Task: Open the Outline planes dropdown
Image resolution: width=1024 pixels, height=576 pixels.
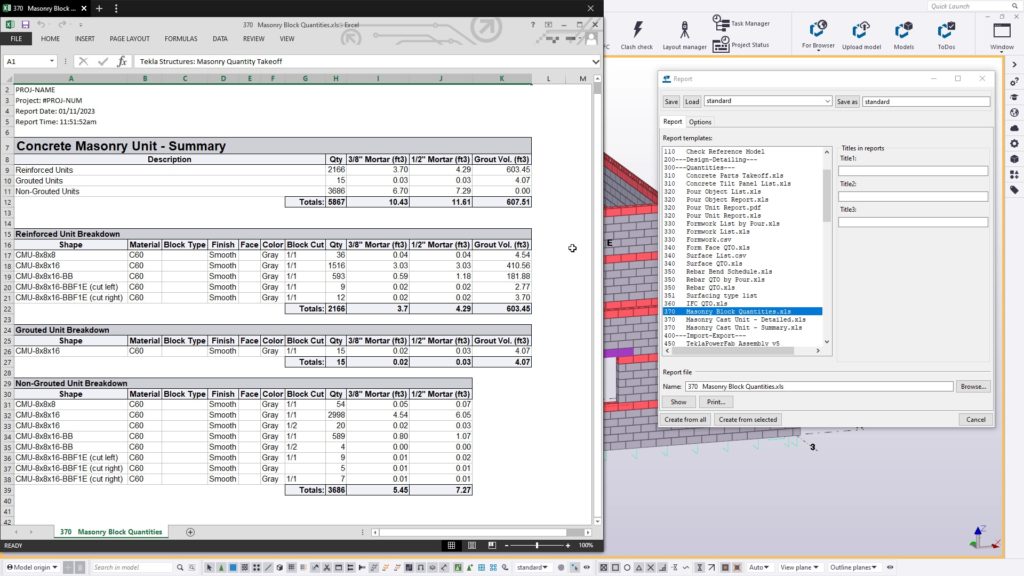Action: pos(854,568)
